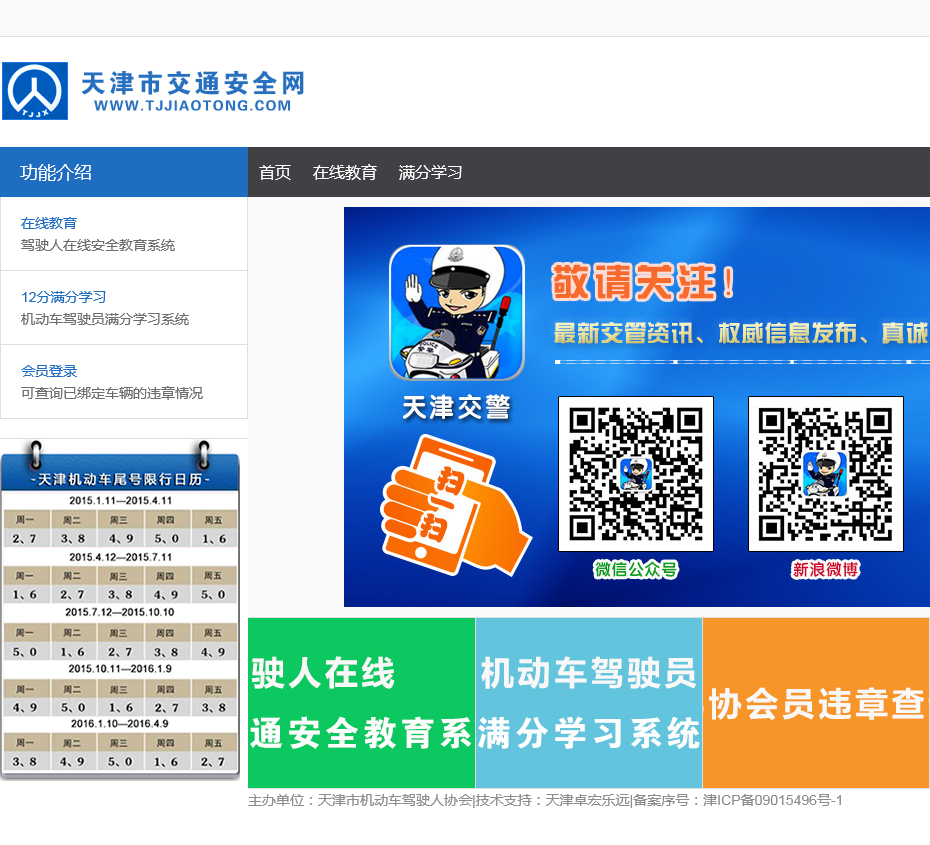
Task: Click the orange 扫一扫 phone scan icon
Action: pos(456,506)
